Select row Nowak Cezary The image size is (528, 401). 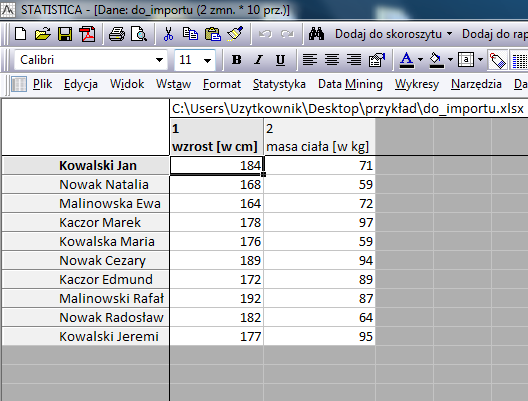[x=86, y=261]
